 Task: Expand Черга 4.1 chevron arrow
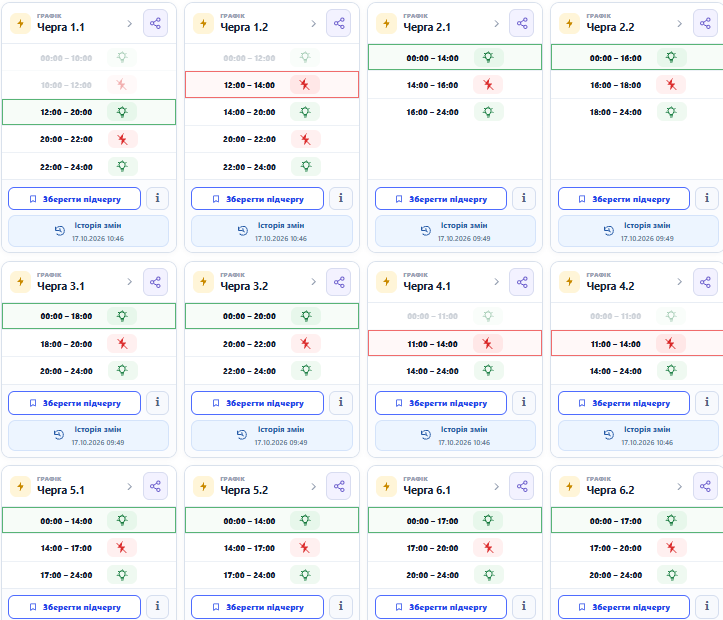(497, 282)
